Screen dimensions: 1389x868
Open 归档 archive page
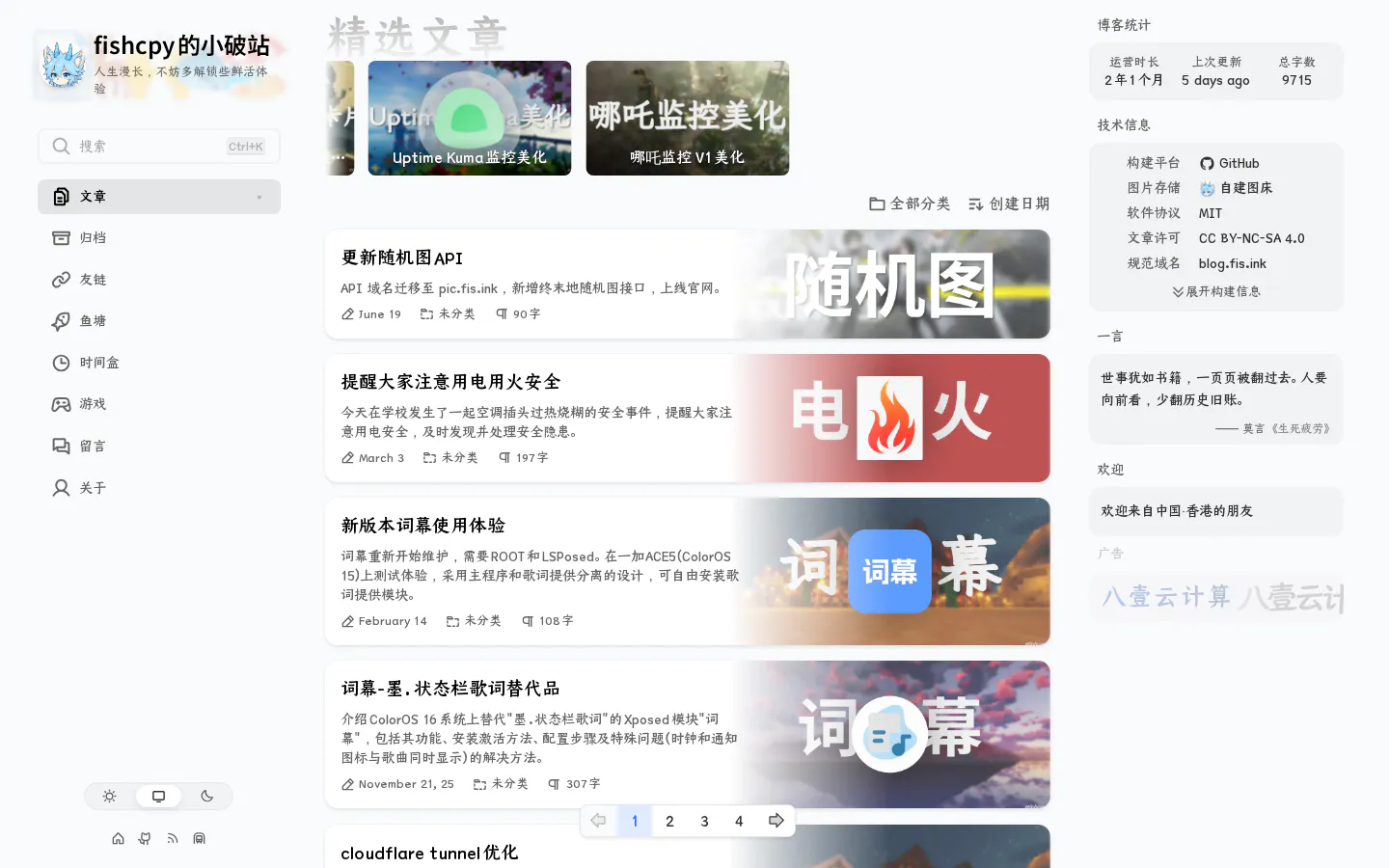[x=159, y=238]
